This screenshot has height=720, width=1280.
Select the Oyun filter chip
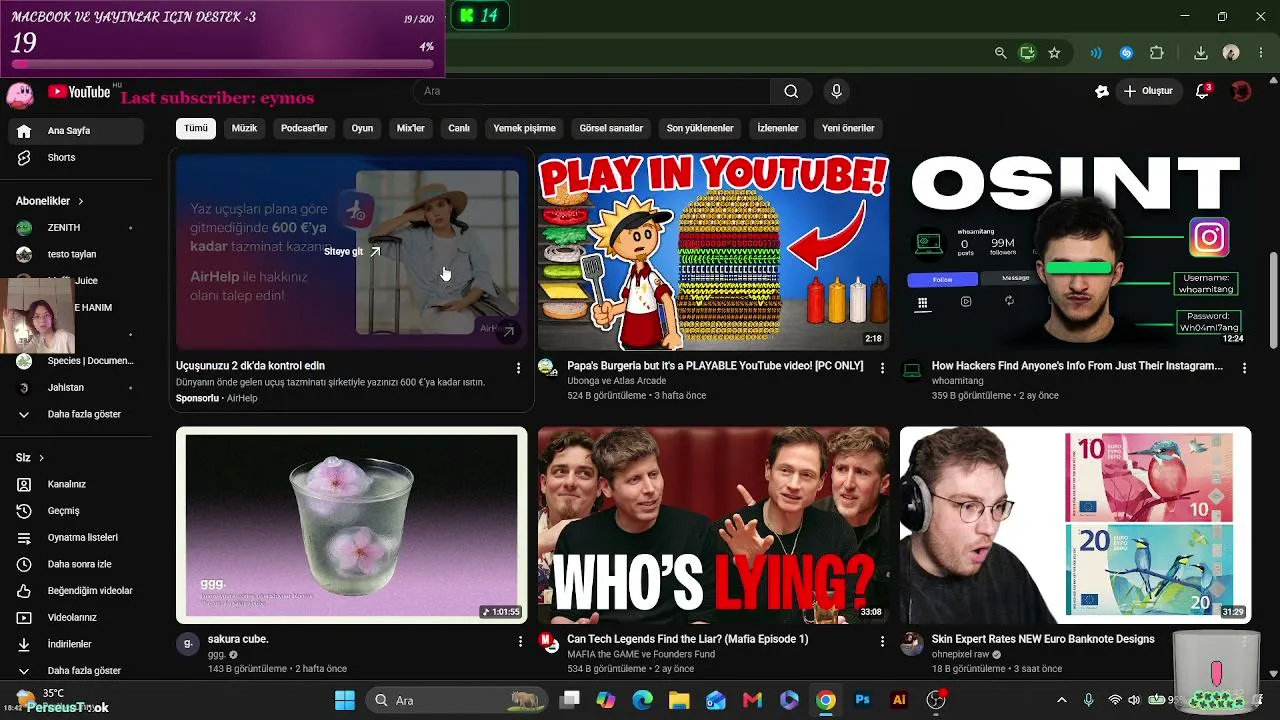362,128
